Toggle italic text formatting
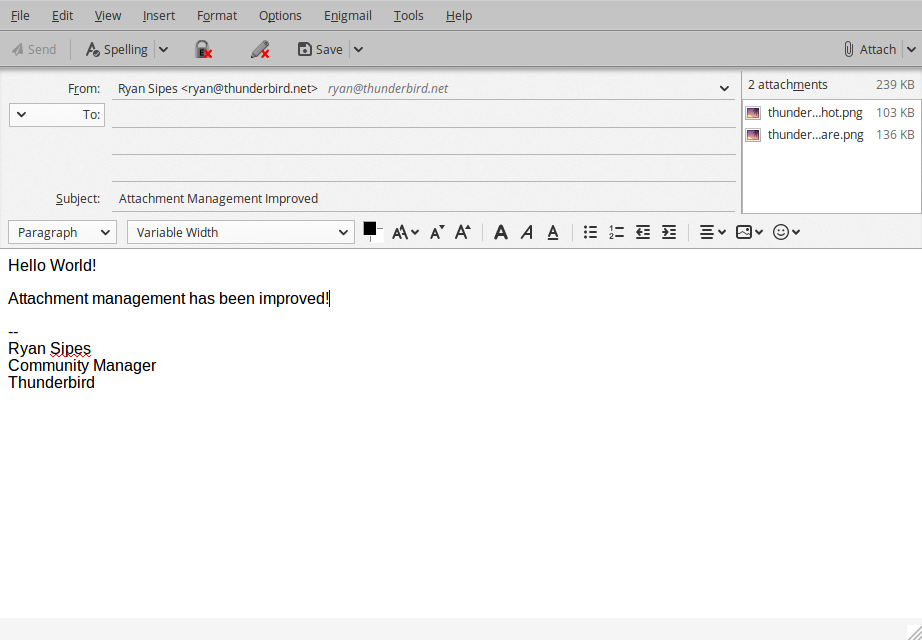 [527, 232]
